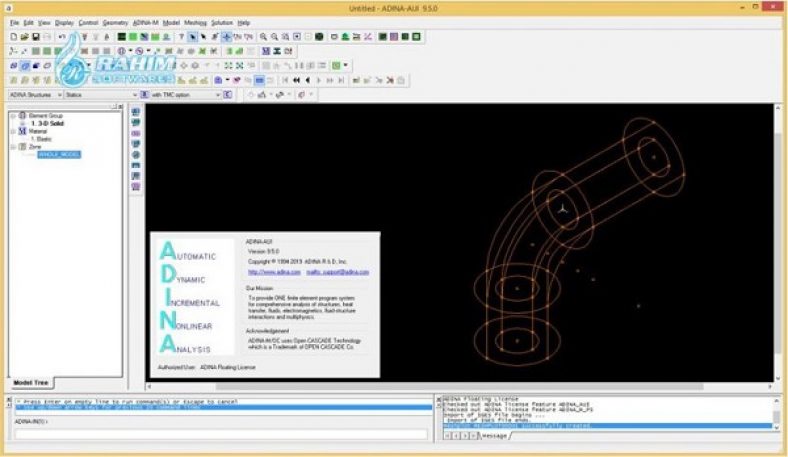
Task: Select WHOLE_MODEL zone in the Model Tree
Action: pyautogui.click(x=59, y=154)
